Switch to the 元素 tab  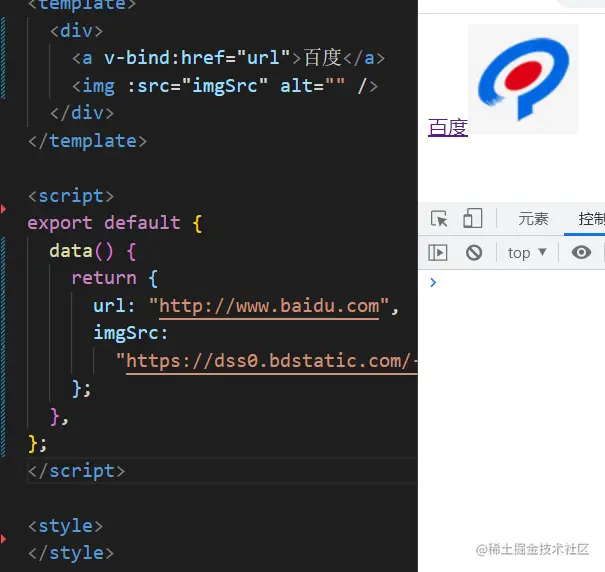(533, 219)
